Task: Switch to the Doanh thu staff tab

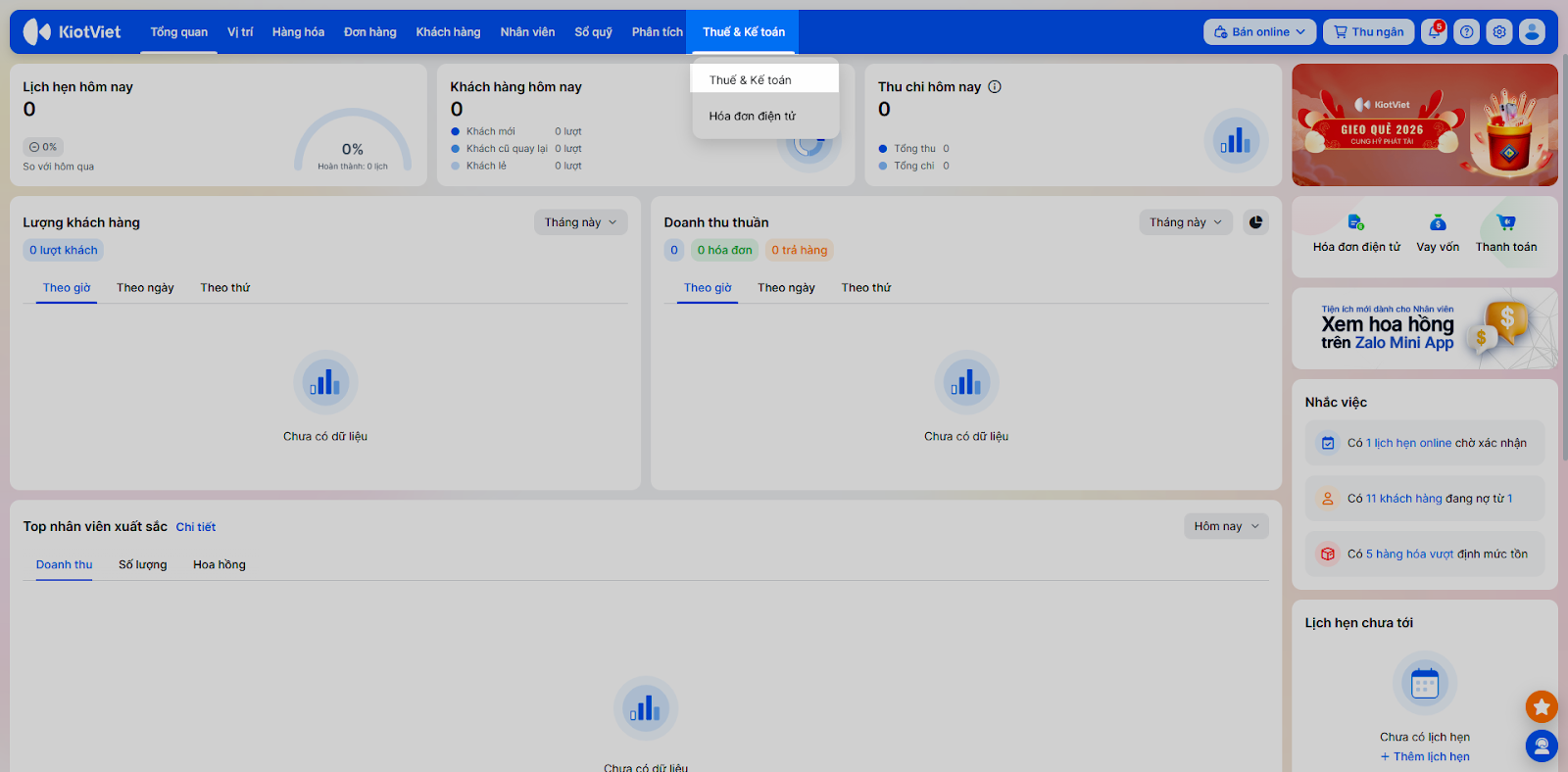Action: click(65, 565)
